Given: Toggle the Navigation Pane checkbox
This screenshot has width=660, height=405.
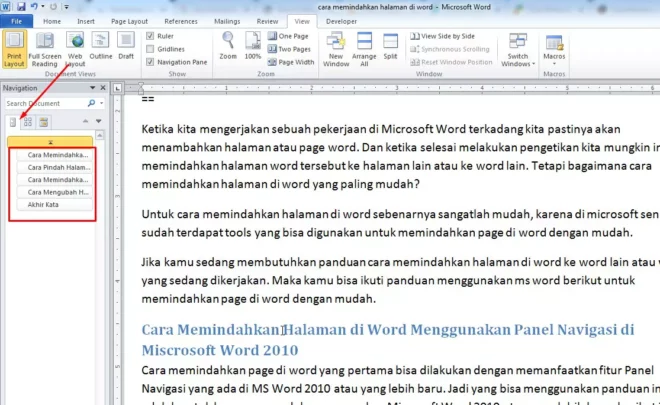Looking at the screenshot, I should (150, 62).
